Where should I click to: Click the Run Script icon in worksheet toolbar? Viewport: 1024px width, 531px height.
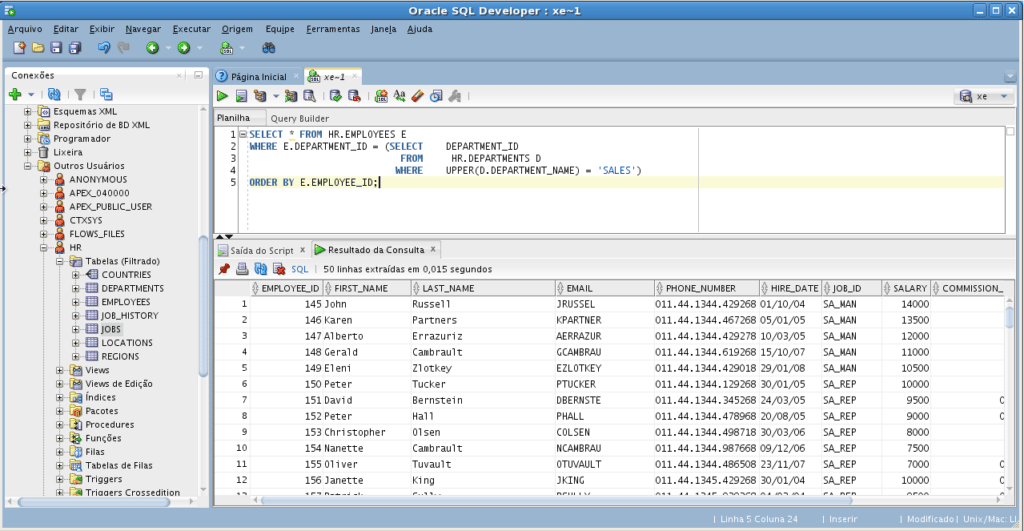tap(241, 96)
